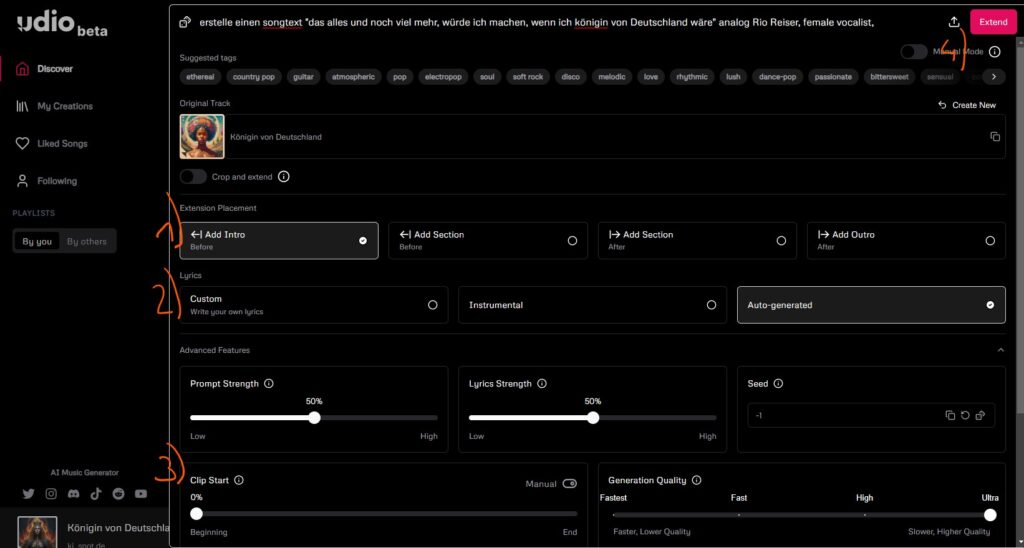The width and height of the screenshot is (1024, 548).
Task: Open the Reddit icon link
Action: [x=118, y=494]
